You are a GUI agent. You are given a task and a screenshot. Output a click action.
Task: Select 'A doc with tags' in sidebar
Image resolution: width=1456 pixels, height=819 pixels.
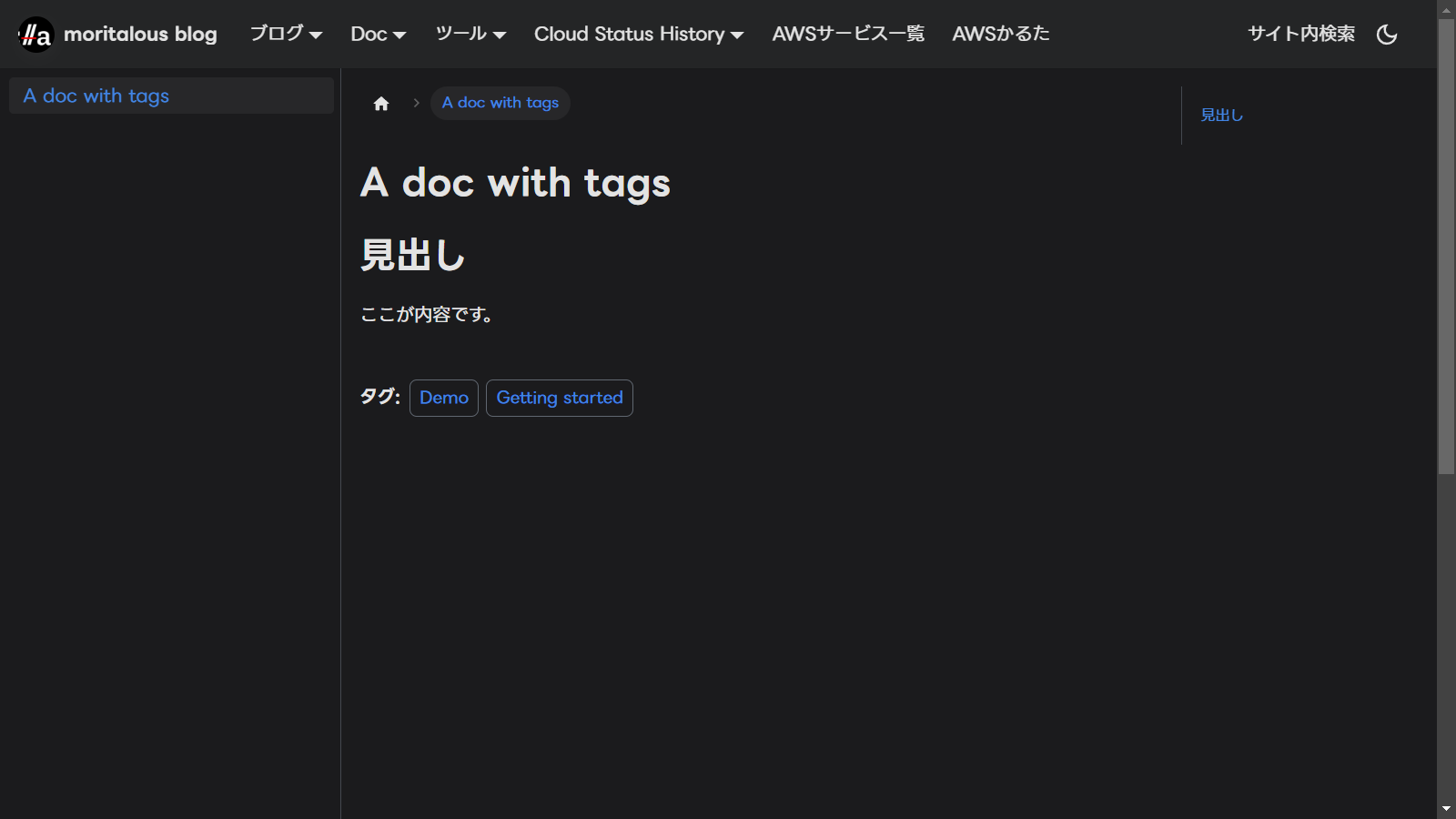pyautogui.click(x=96, y=96)
